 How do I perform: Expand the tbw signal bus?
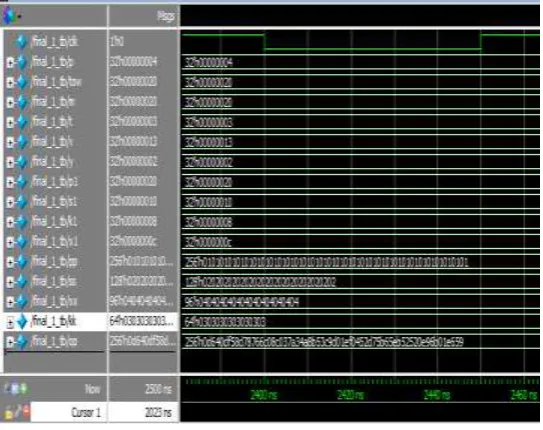[x=10, y=82]
